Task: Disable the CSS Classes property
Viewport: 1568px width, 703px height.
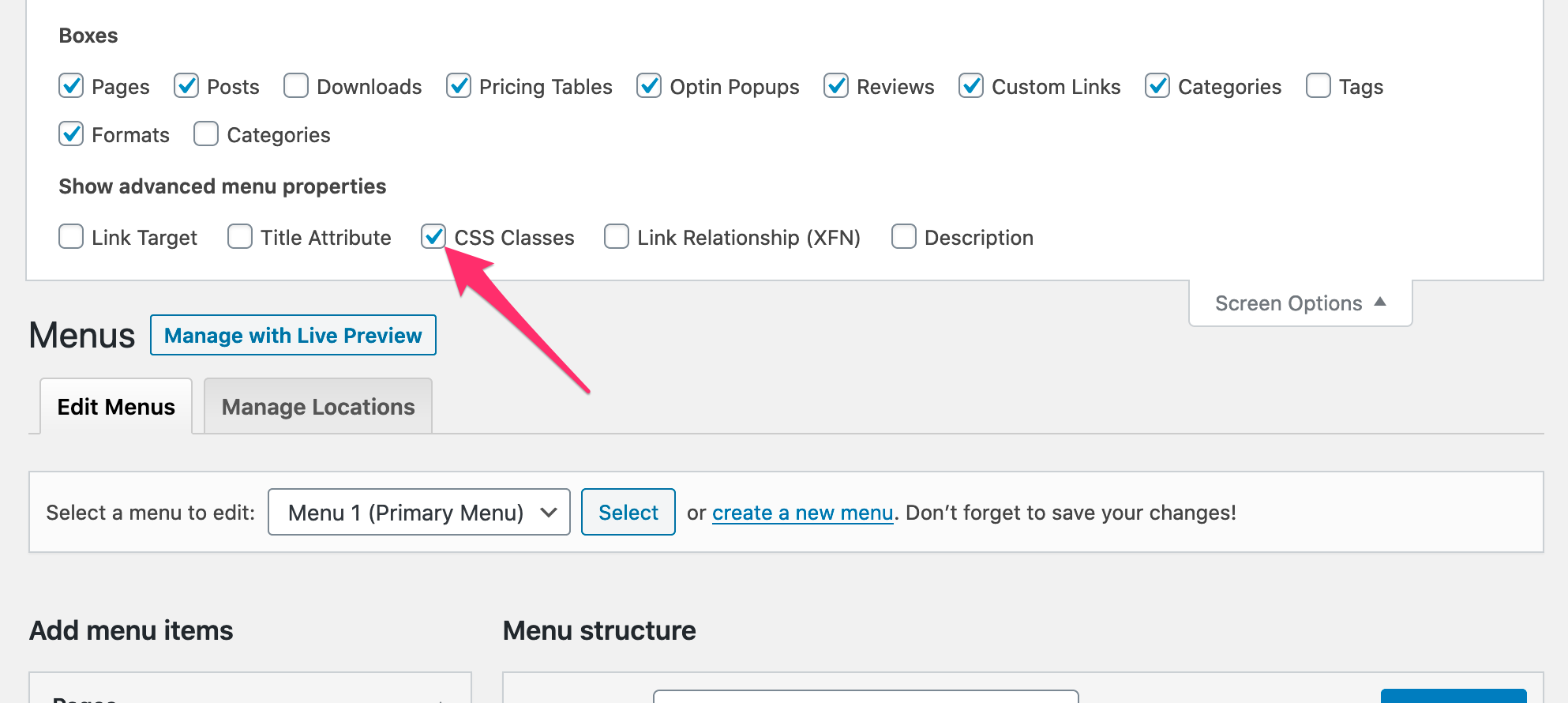Action: pos(433,236)
